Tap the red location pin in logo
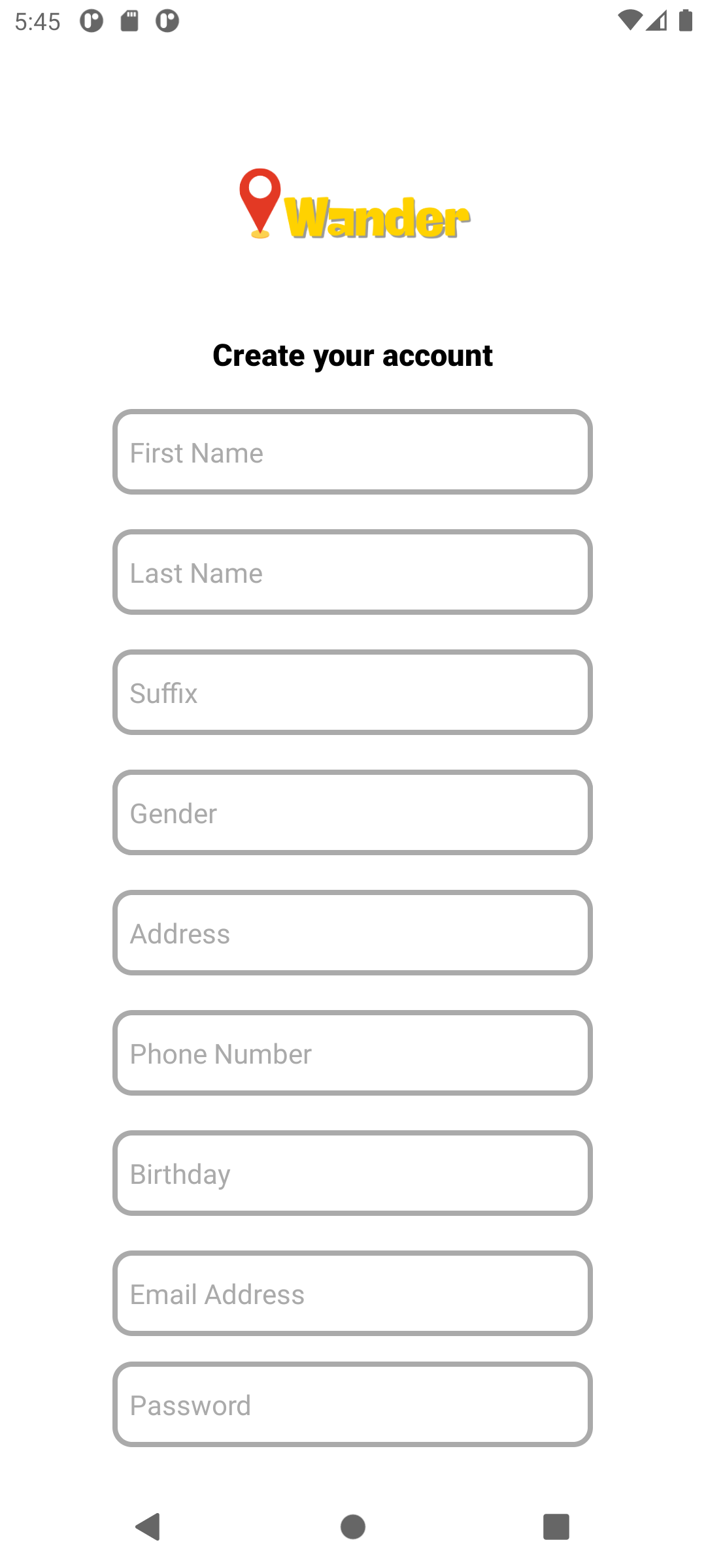The height and width of the screenshot is (1568, 706). [x=260, y=203]
